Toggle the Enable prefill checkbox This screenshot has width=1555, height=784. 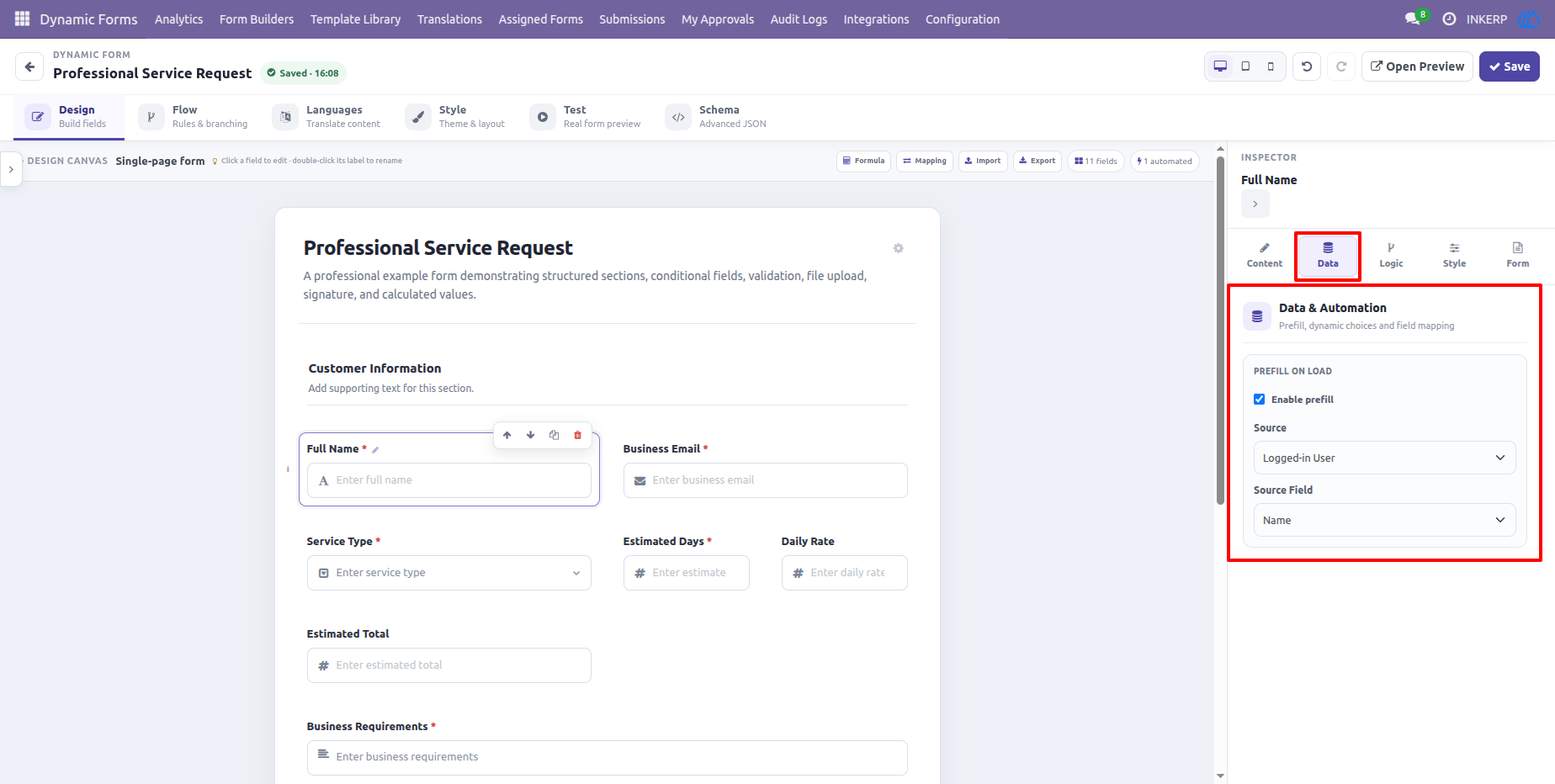tap(1260, 400)
